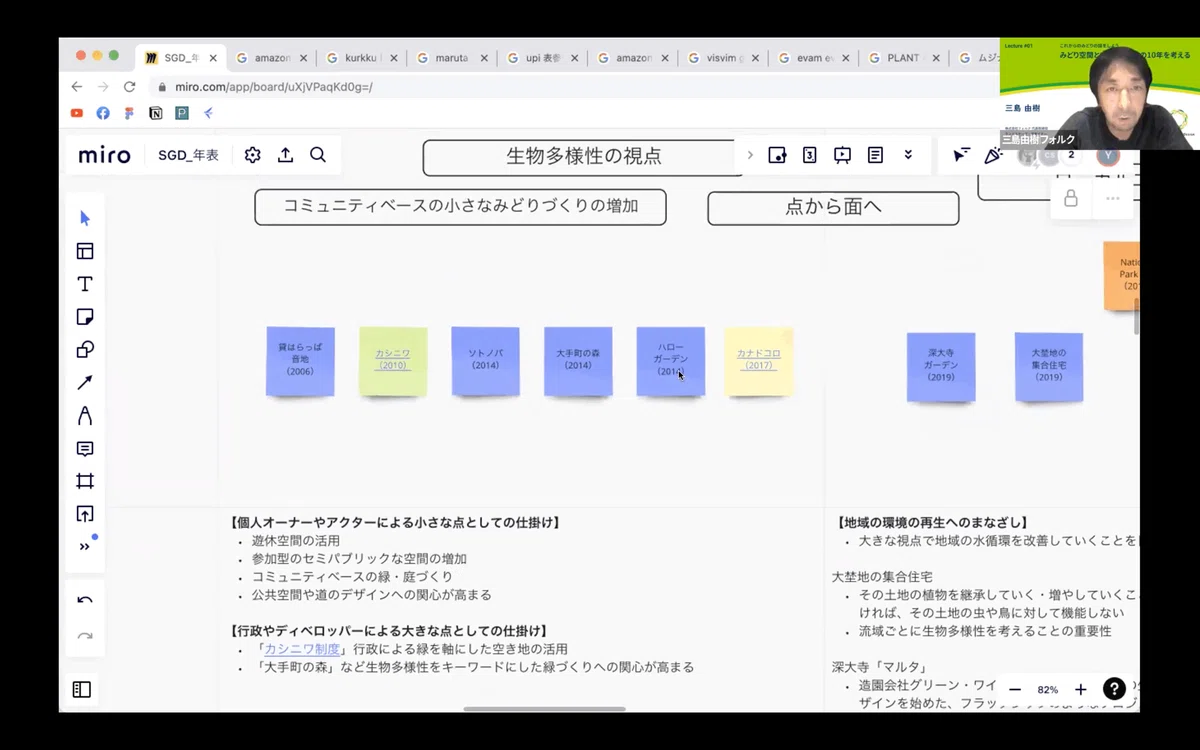Zoom in with the plus button
Screen dimensions: 1200x750
(x=1080, y=690)
